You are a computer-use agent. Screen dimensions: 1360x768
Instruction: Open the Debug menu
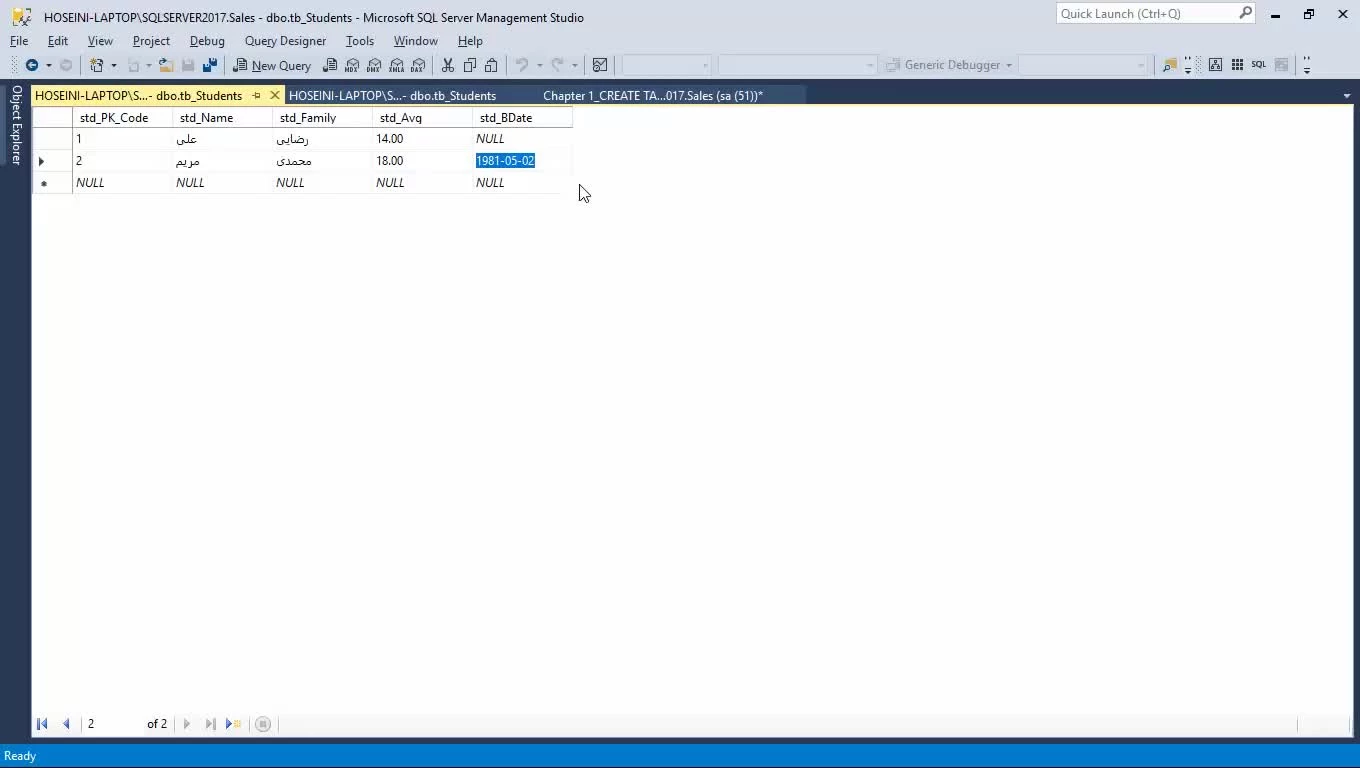coord(207,41)
